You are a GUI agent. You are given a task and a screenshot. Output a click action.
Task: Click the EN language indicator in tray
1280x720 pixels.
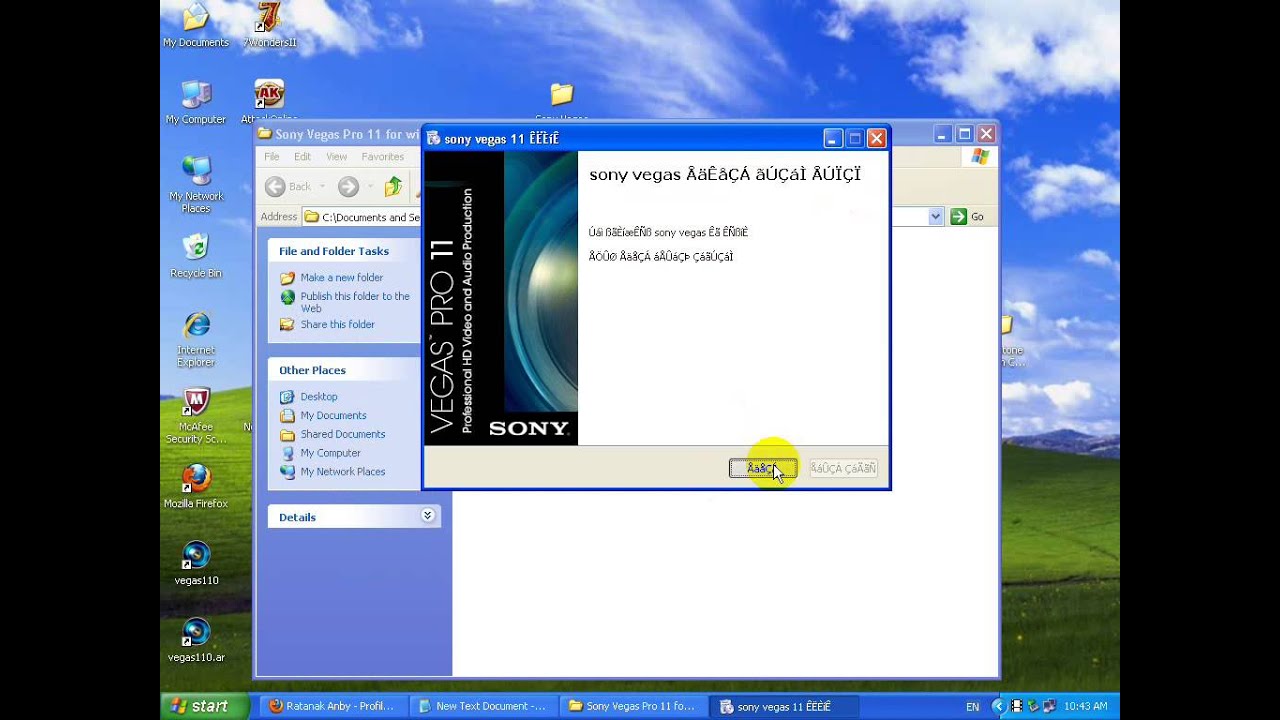click(972, 707)
